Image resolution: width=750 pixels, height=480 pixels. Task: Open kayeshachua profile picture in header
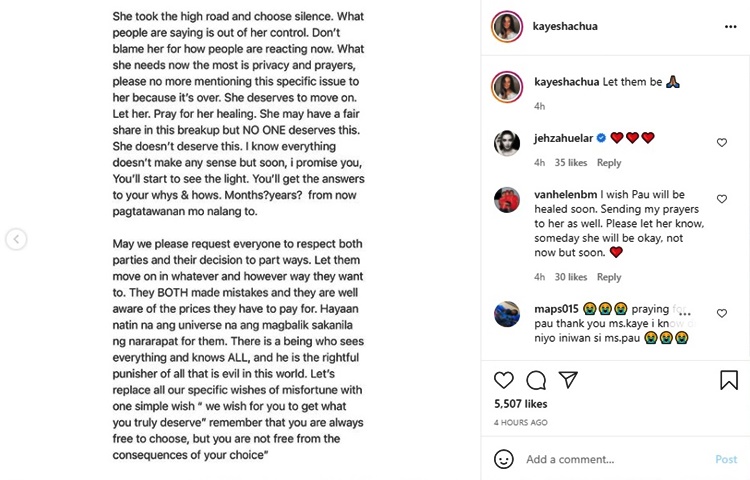click(x=507, y=27)
